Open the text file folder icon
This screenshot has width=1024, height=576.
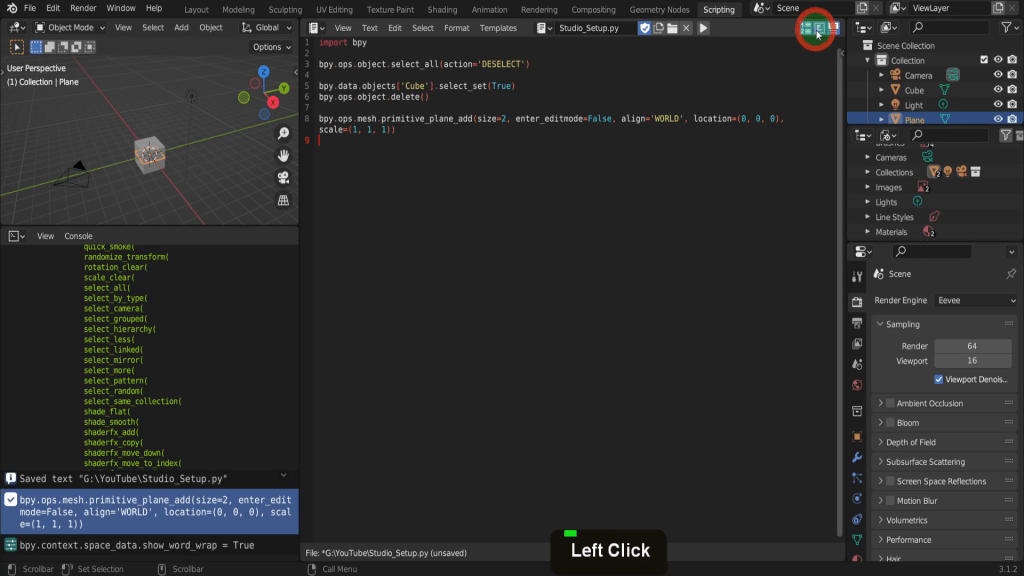click(672, 28)
